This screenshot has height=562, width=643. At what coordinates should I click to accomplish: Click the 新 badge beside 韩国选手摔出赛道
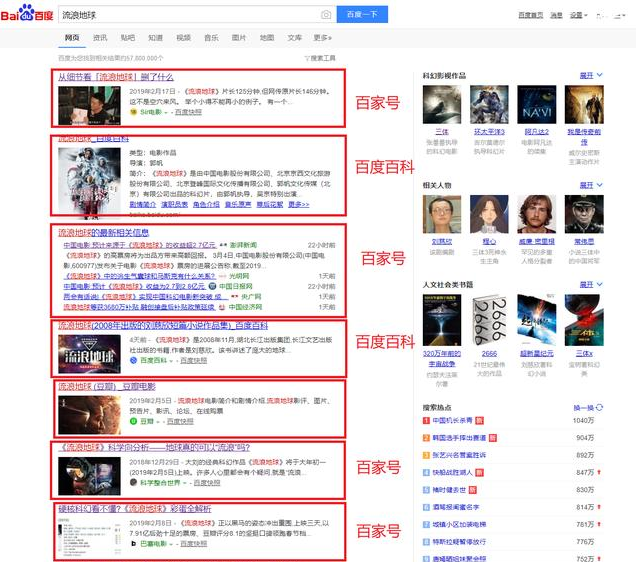click(x=493, y=438)
